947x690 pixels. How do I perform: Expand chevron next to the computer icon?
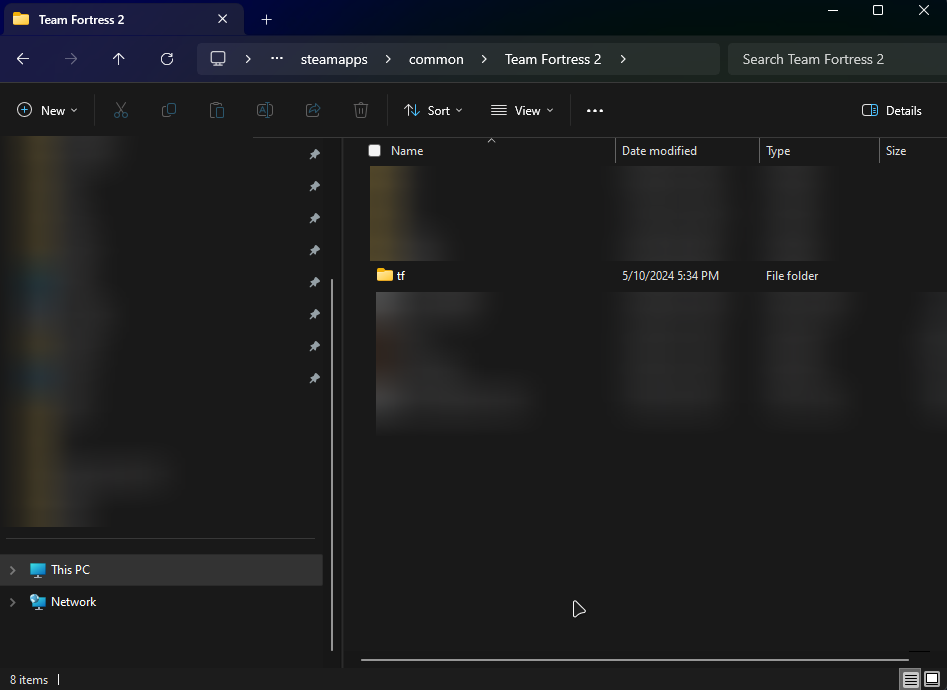pyautogui.click(x=248, y=59)
